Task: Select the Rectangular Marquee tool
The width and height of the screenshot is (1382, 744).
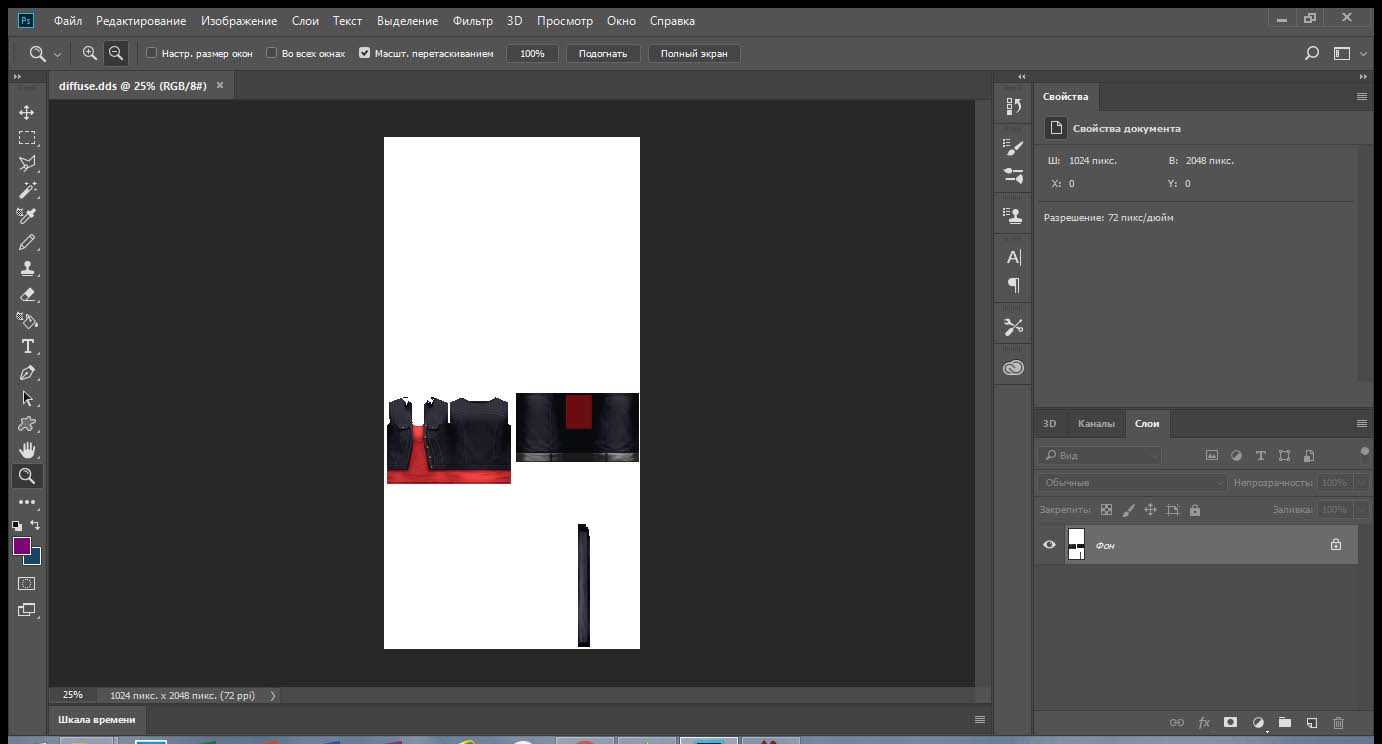Action: point(27,138)
